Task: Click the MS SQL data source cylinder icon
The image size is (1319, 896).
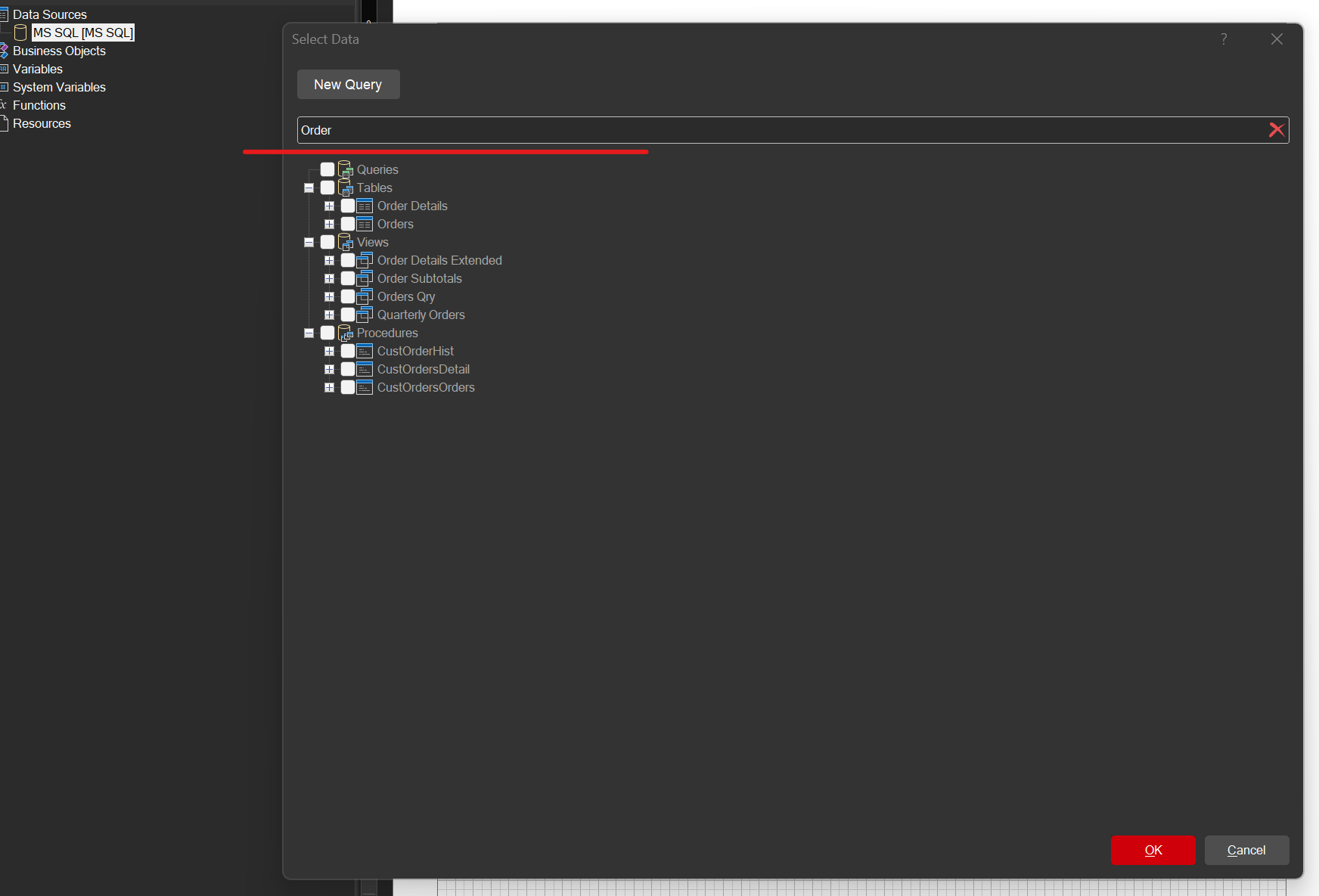Action: click(20, 33)
